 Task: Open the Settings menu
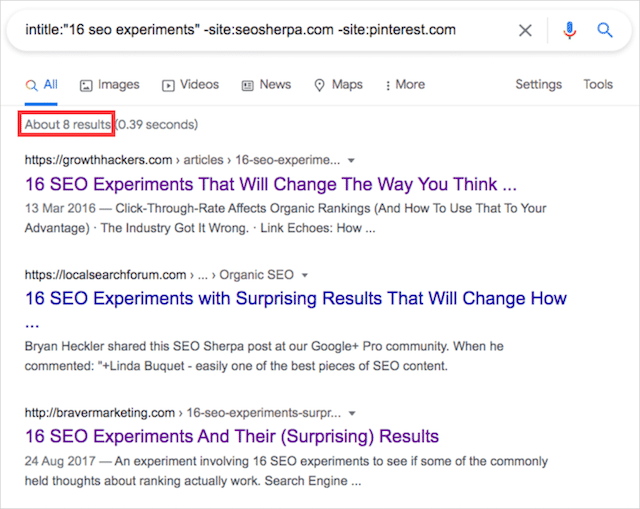click(538, 84)
